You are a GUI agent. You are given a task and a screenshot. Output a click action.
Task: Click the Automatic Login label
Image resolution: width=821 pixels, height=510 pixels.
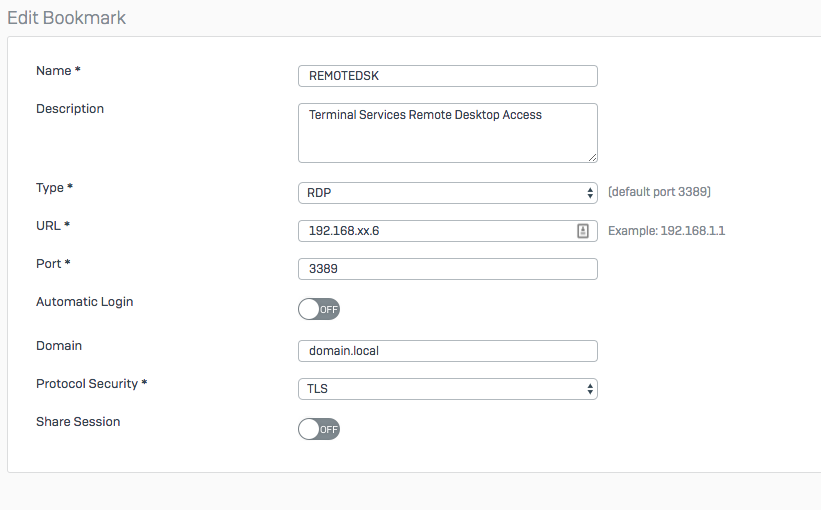84,302
